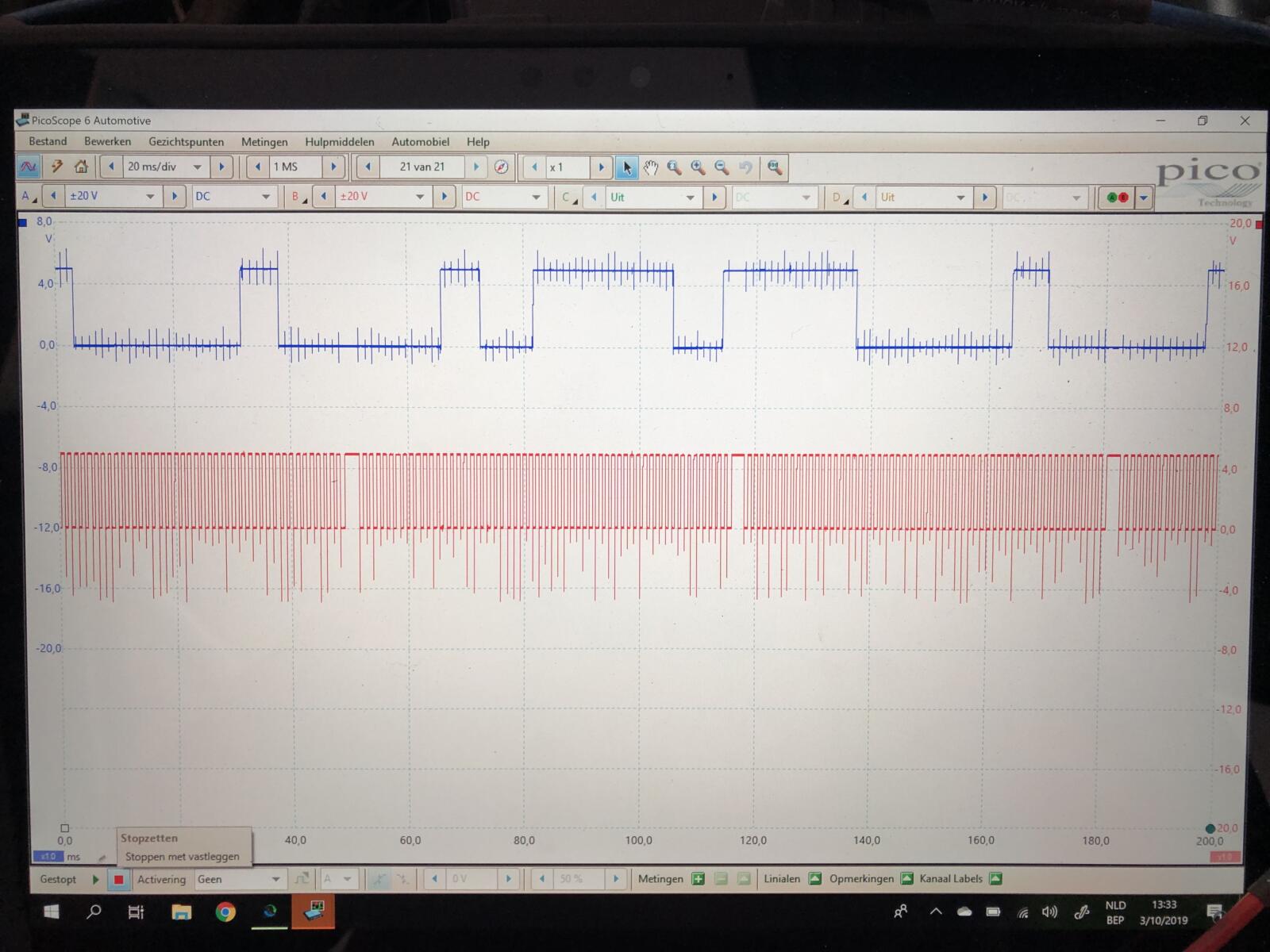This screenshot has width=1270, height=952.
Task: Open channel B ±20 V range dropdown
Action: tap(420, 196)
